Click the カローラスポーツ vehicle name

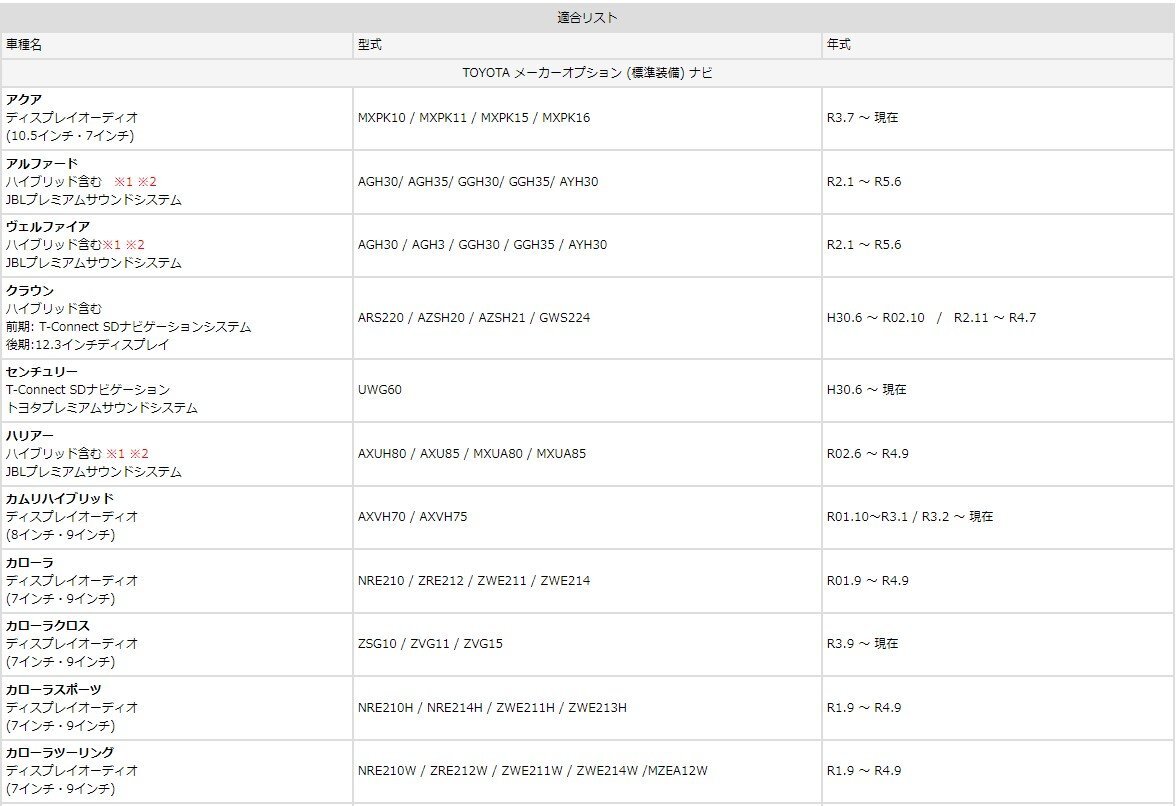pos(54,689)
